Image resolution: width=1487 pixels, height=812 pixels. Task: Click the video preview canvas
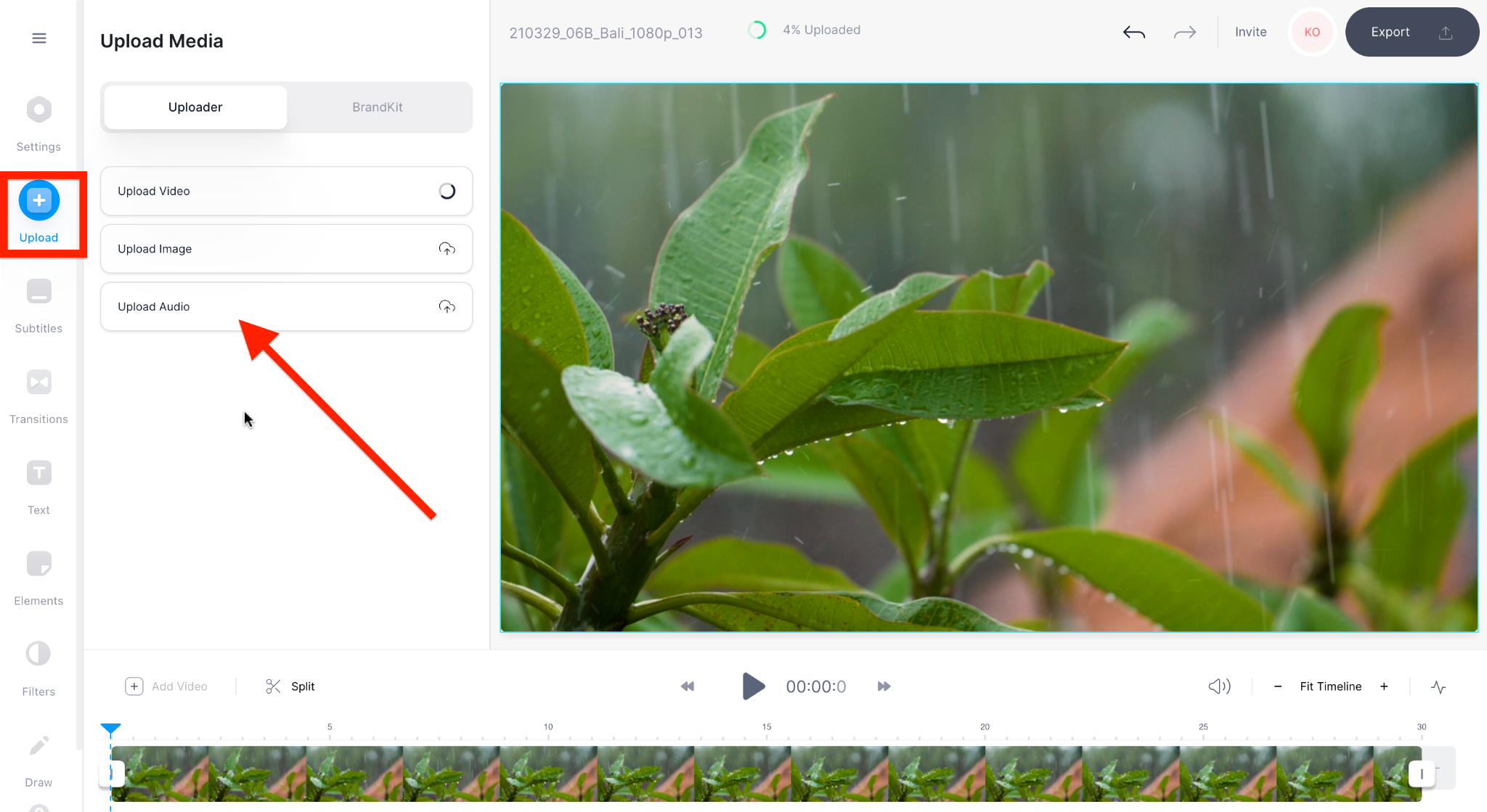(989, 357)
